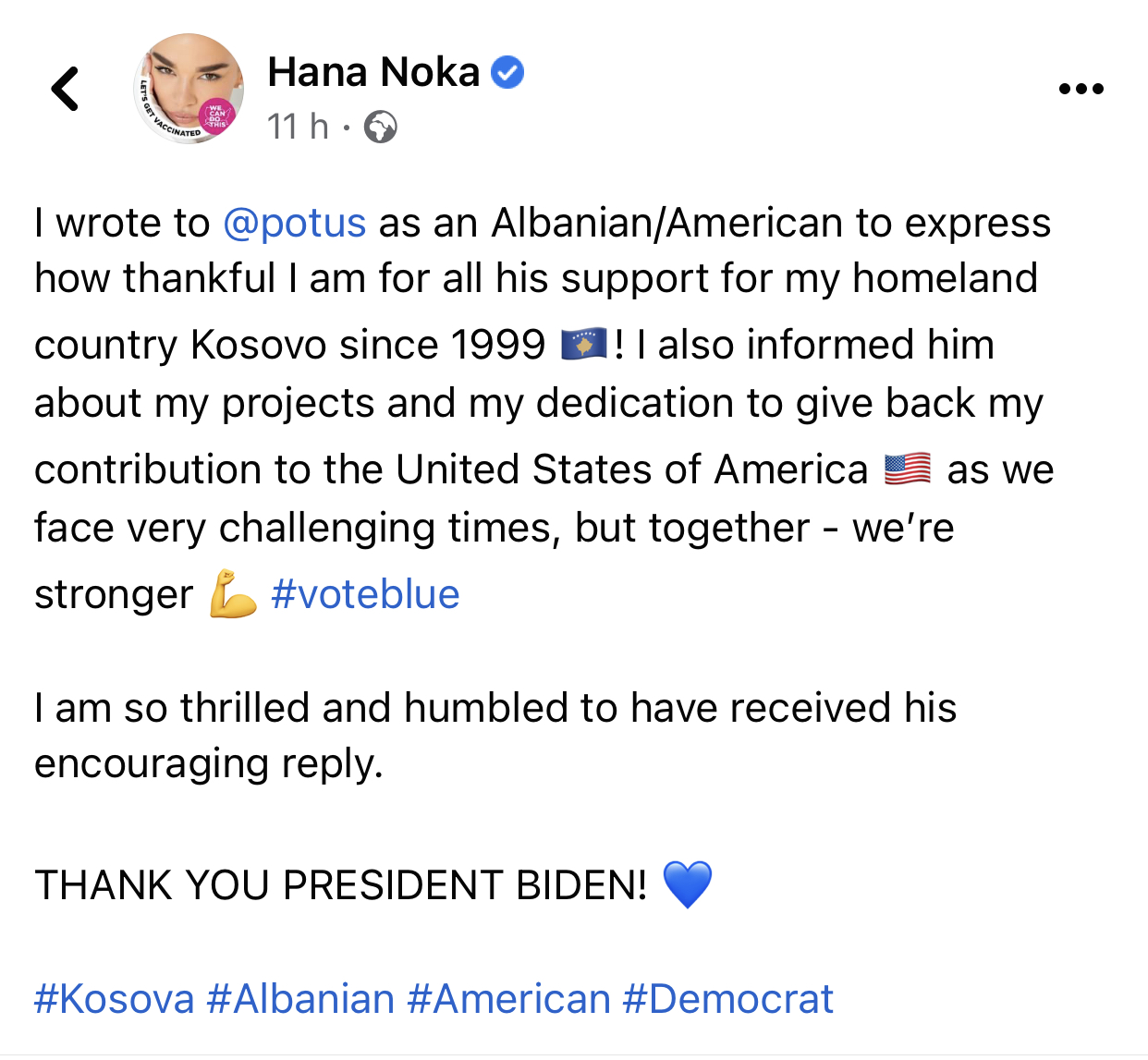Click the THANK YOU PRESIDENT BIDEN text
The image size is (1148, 1060).
coord(340,884)
